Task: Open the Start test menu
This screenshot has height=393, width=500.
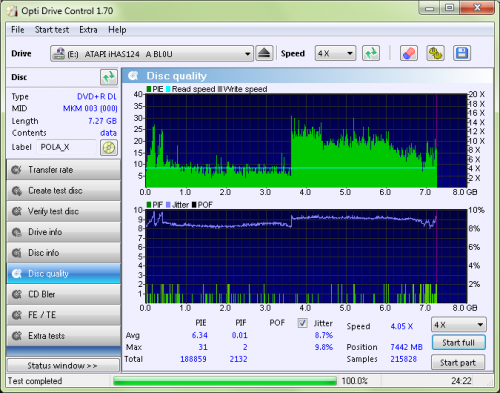Action: pos(52,30)
